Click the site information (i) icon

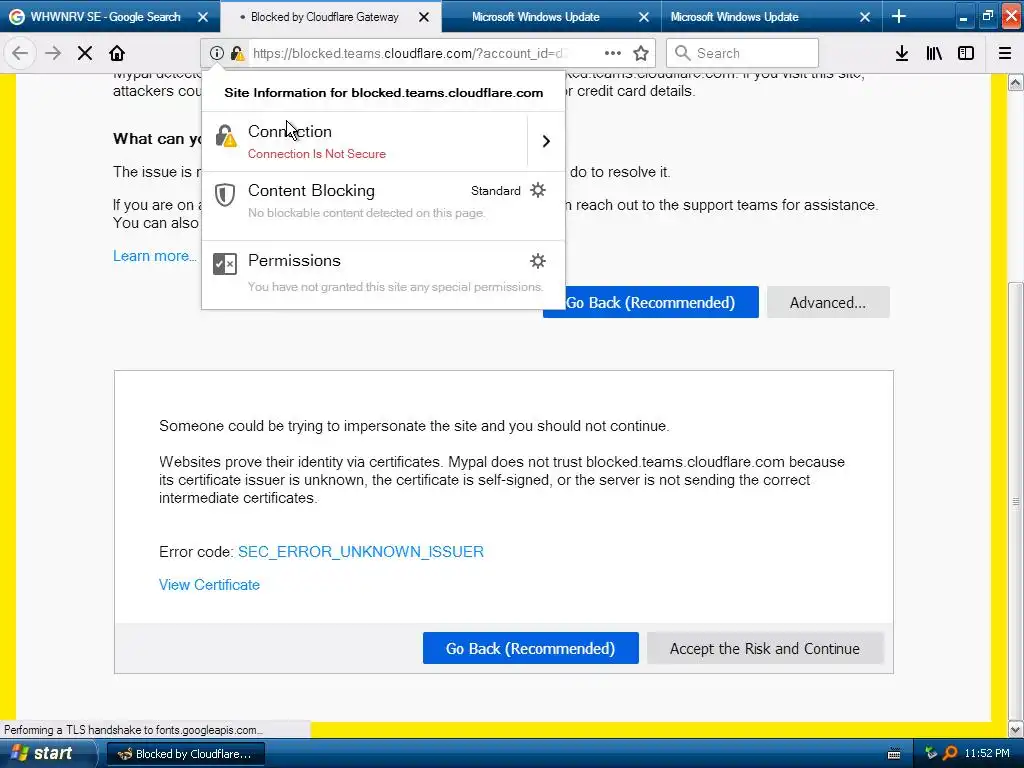coord(217,53)
